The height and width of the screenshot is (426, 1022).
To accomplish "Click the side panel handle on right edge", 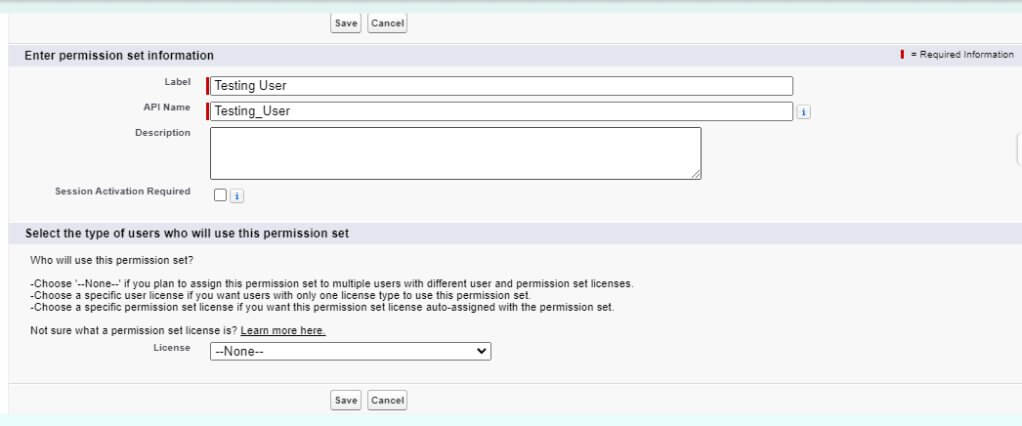I will [1018, 148].
